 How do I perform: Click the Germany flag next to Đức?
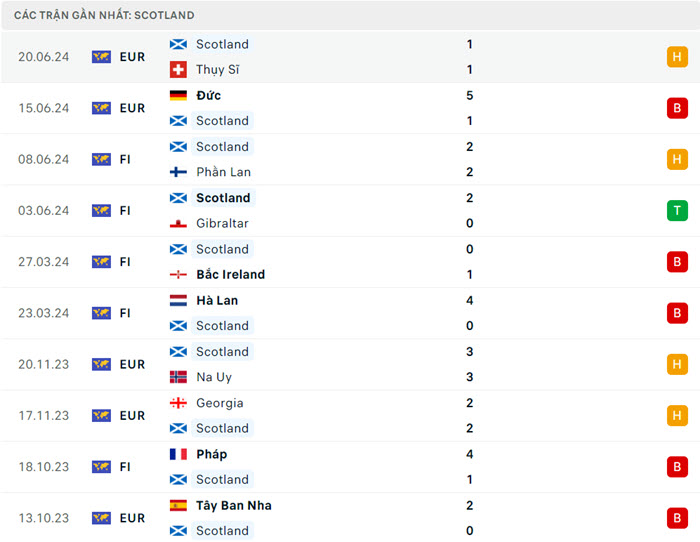[x=178, y=96]
